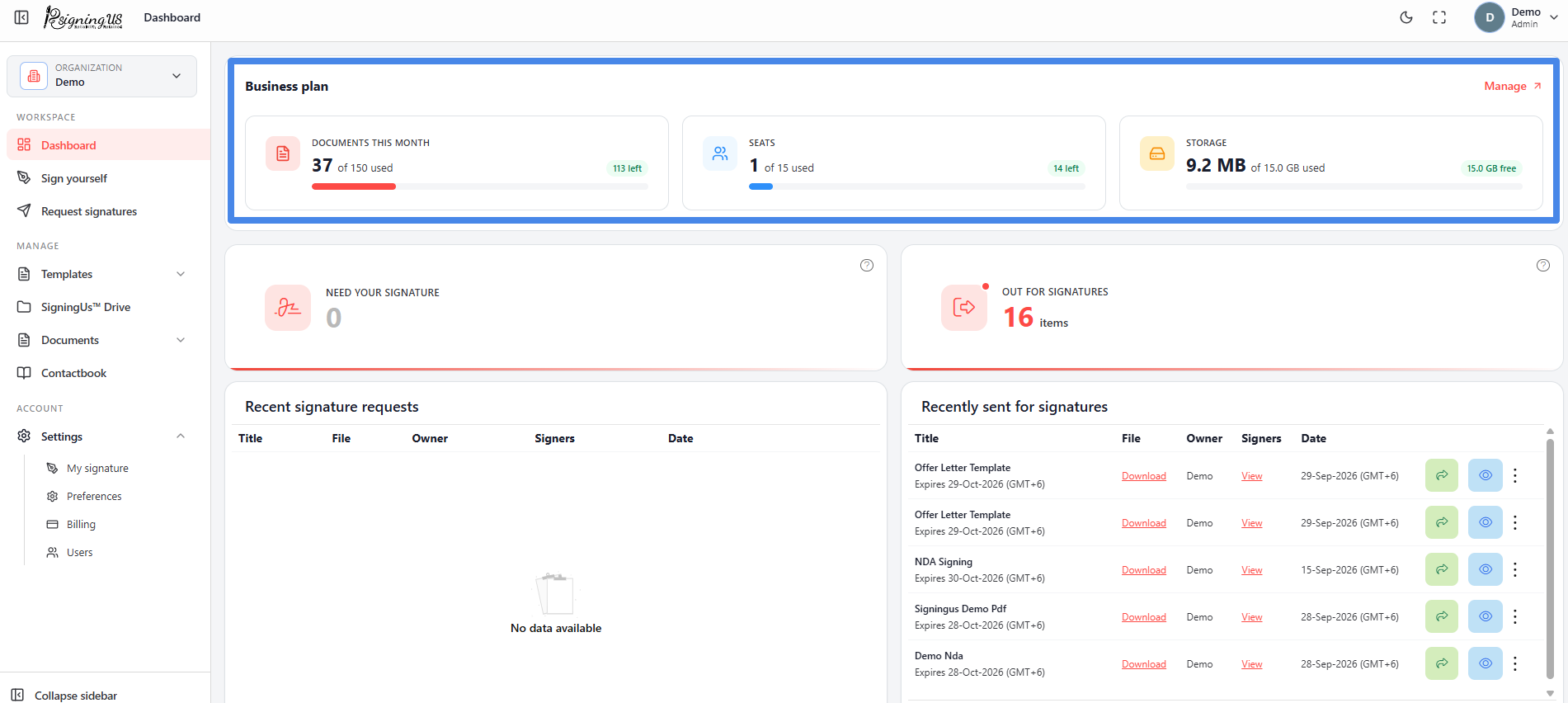Screen dimensions: 1568x703
Task: Preview the Signingus Demo Pdf document
Action: point(1486,616)
